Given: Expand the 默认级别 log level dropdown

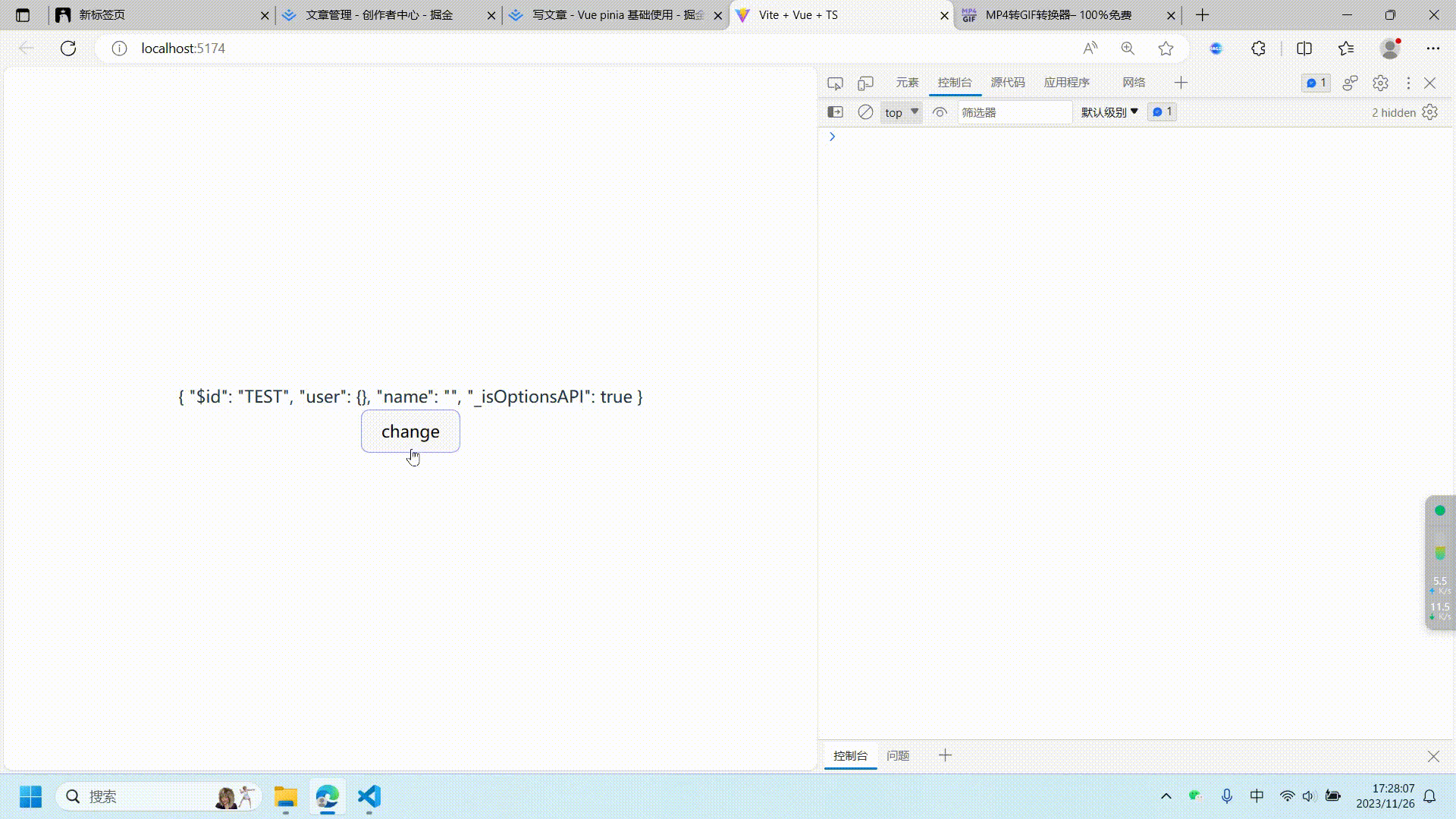Looking at the screenshot, I should pos(1109,112).
